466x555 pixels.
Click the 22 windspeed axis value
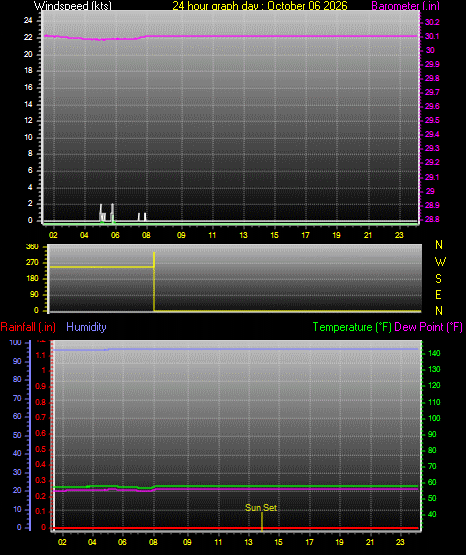[x=28, y=38]
